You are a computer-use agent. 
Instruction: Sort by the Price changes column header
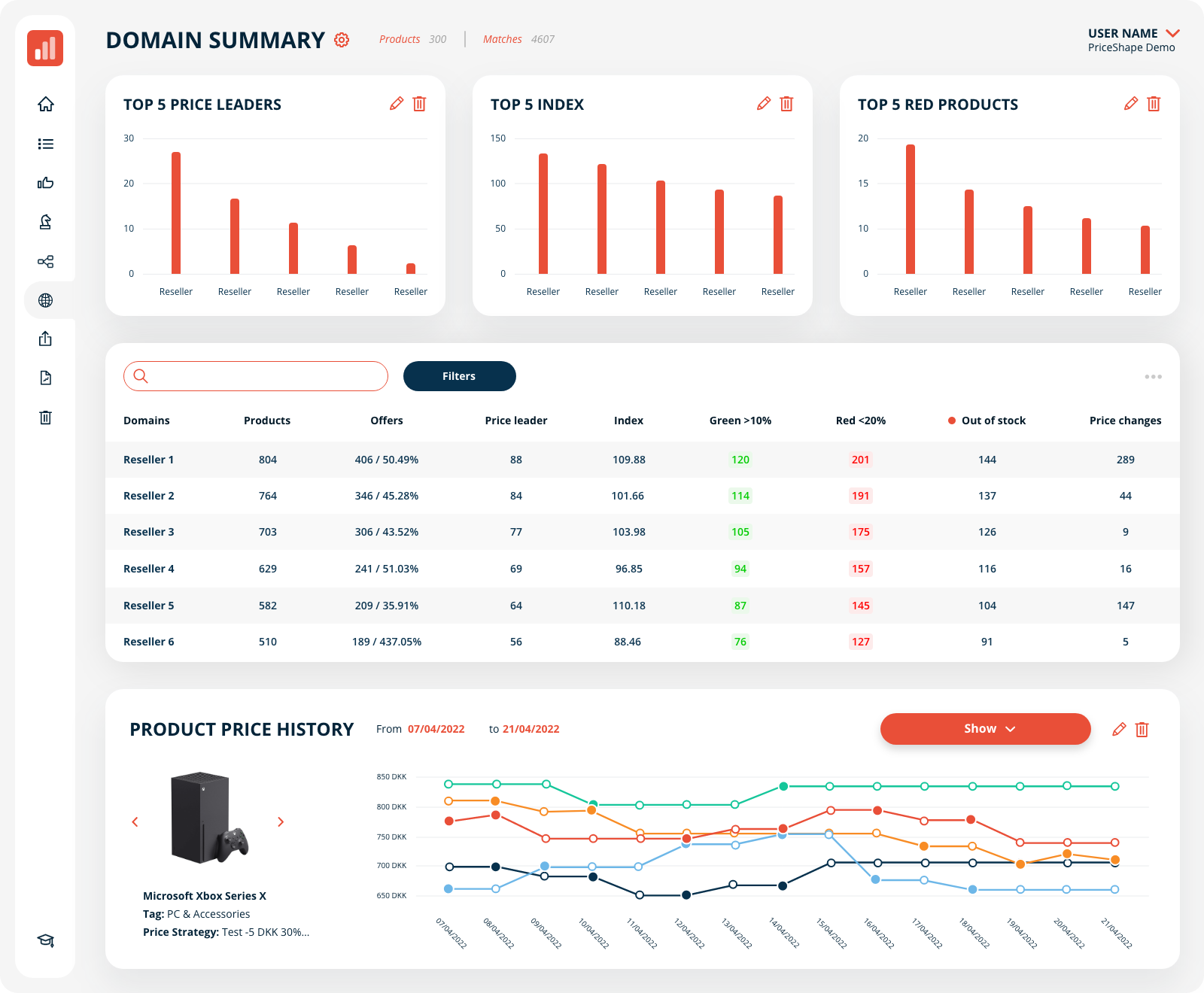1126,421
